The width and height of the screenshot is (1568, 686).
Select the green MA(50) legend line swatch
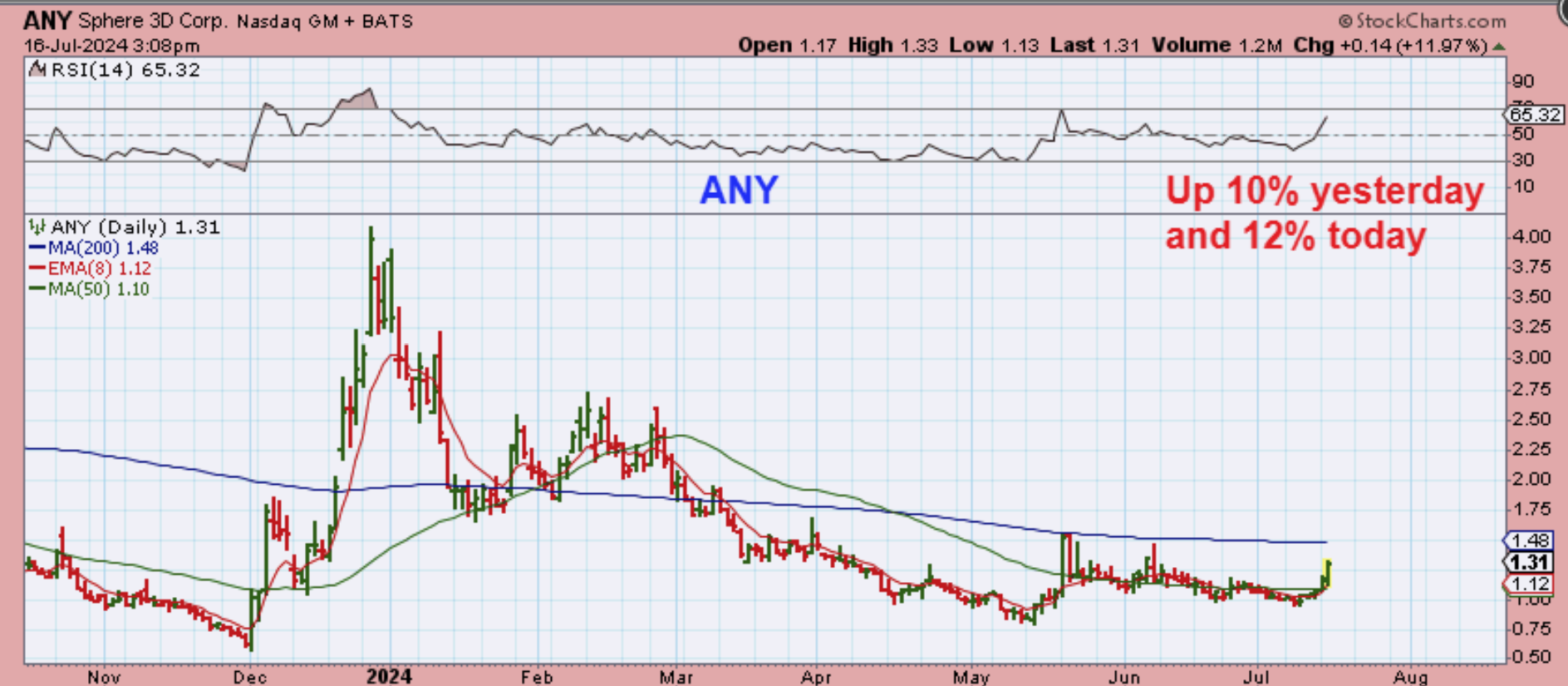[x=37, y=289]
